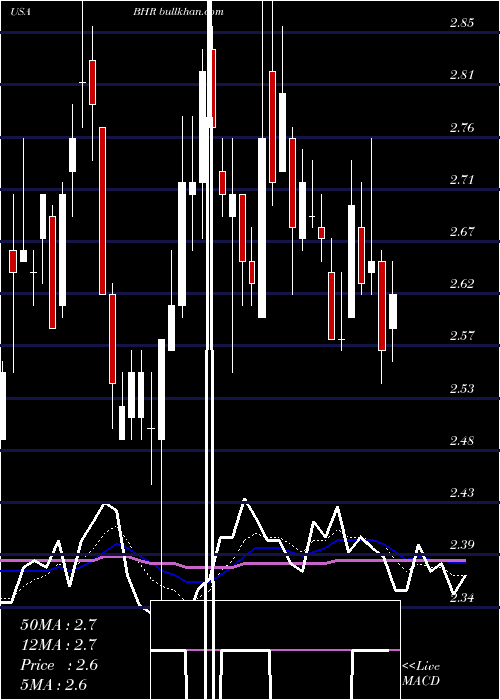The height and width of the screenshot is (700, 500).
Task: Select the 2.43 price axis label
Action: tap(462, 492)
